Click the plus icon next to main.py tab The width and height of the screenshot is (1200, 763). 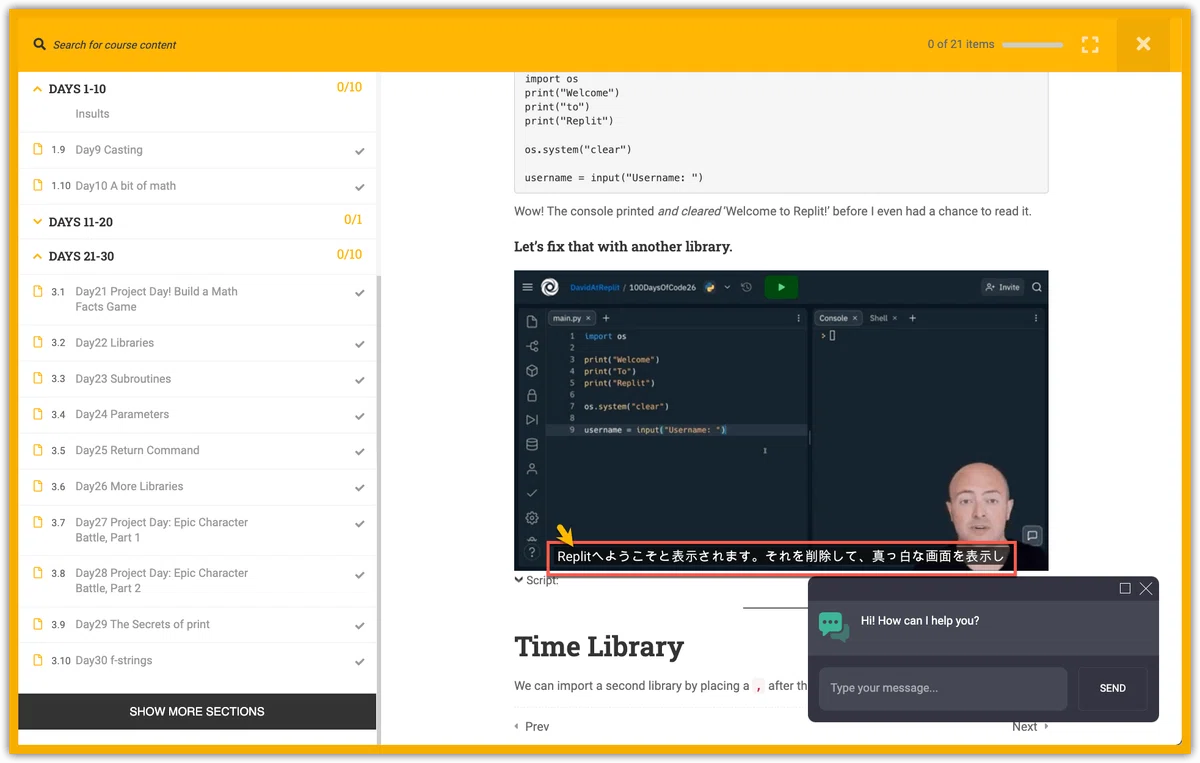(x=606, y=318)
